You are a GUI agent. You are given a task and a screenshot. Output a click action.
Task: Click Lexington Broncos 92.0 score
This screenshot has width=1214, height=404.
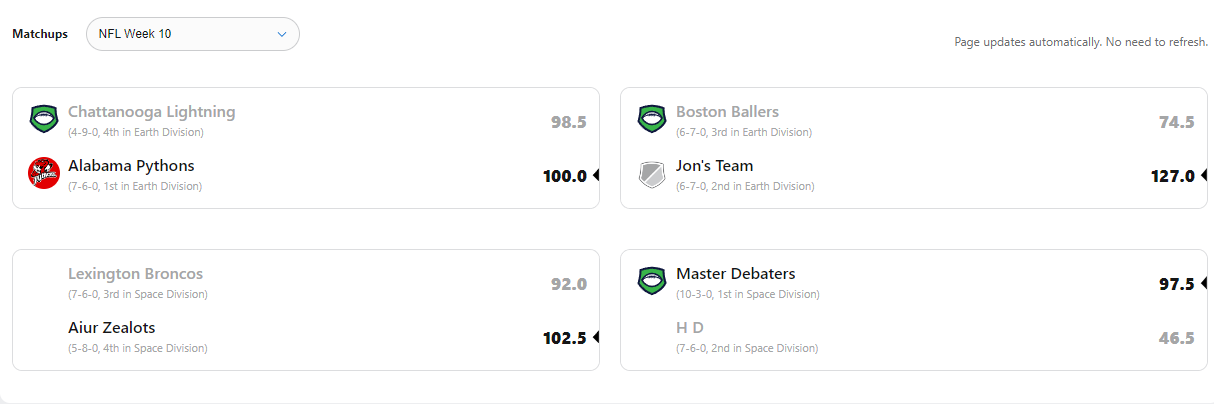pyautogui.click(x=568, y=284)
